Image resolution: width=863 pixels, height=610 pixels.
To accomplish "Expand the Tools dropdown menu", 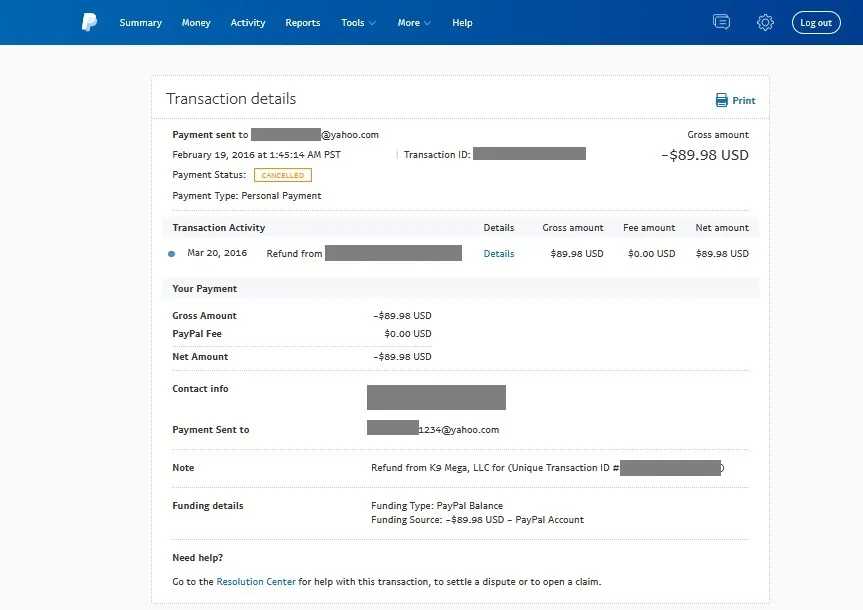I will click(x=358, y=23).
